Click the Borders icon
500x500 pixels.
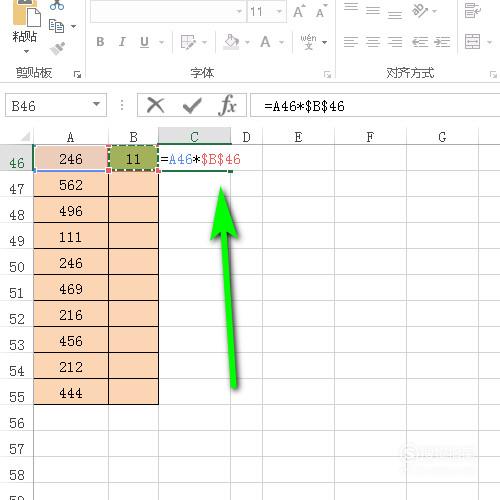[188, 42]
